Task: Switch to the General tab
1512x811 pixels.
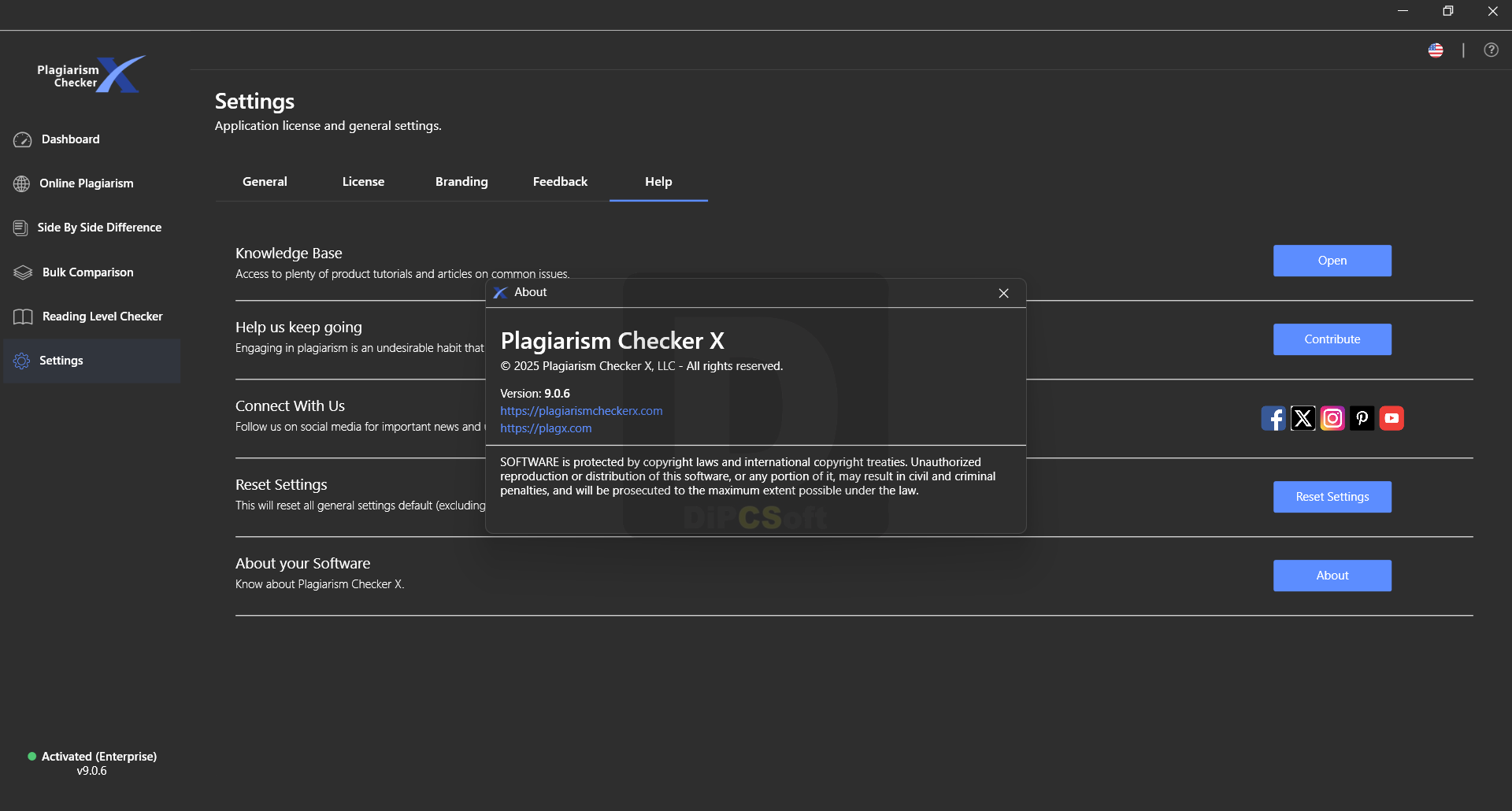Action: click(265, 182)
